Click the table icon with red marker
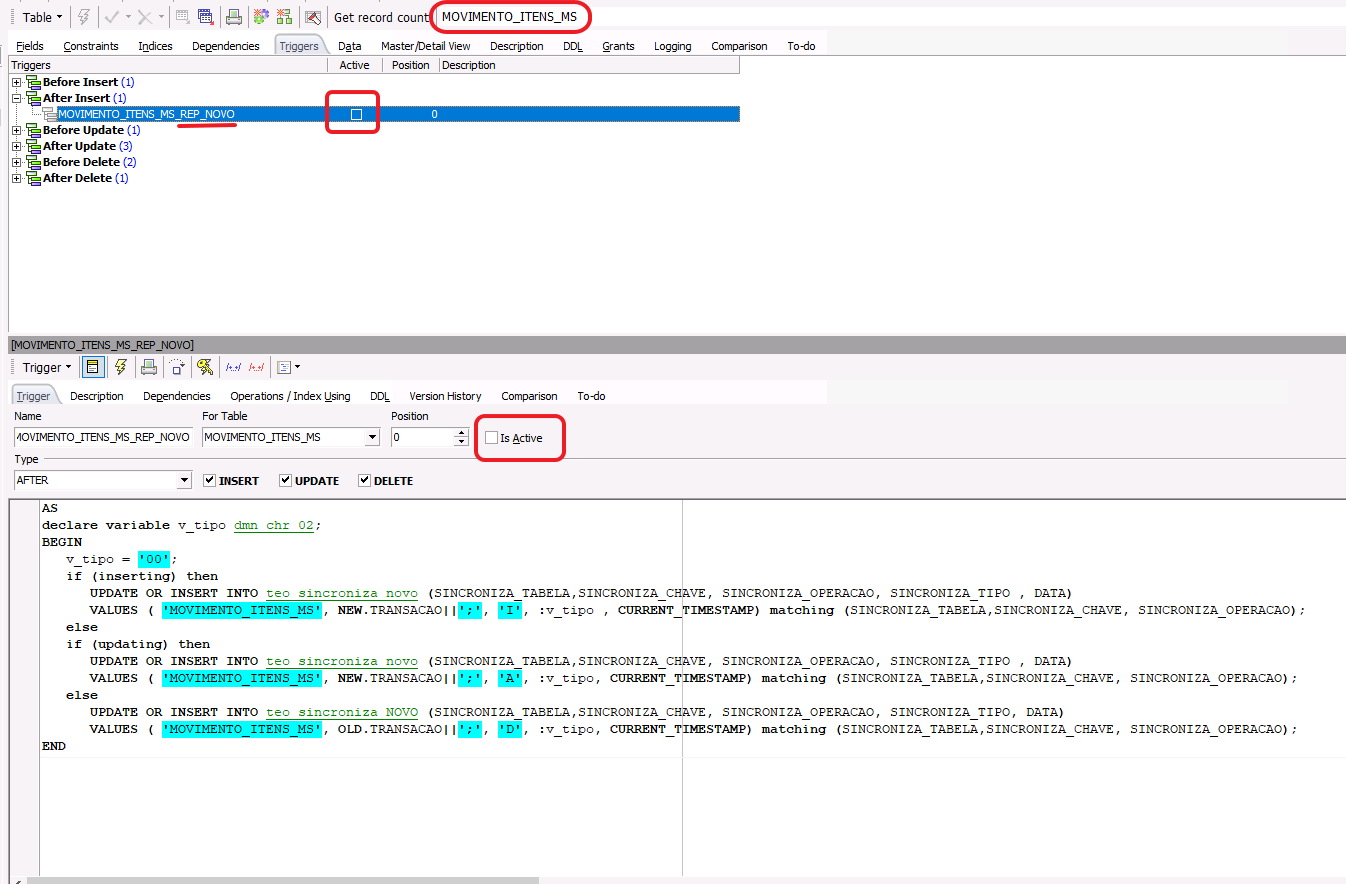Screen dimensions: 1346x884 click(x=205, y=17)
